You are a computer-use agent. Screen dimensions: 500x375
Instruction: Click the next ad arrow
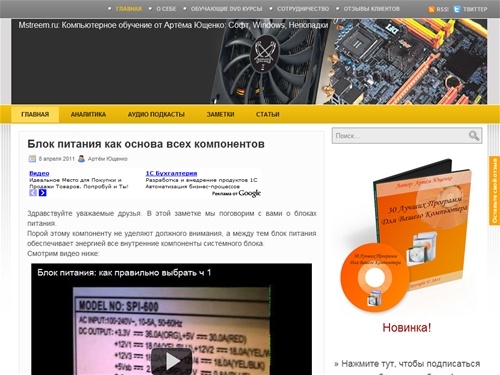42,193
